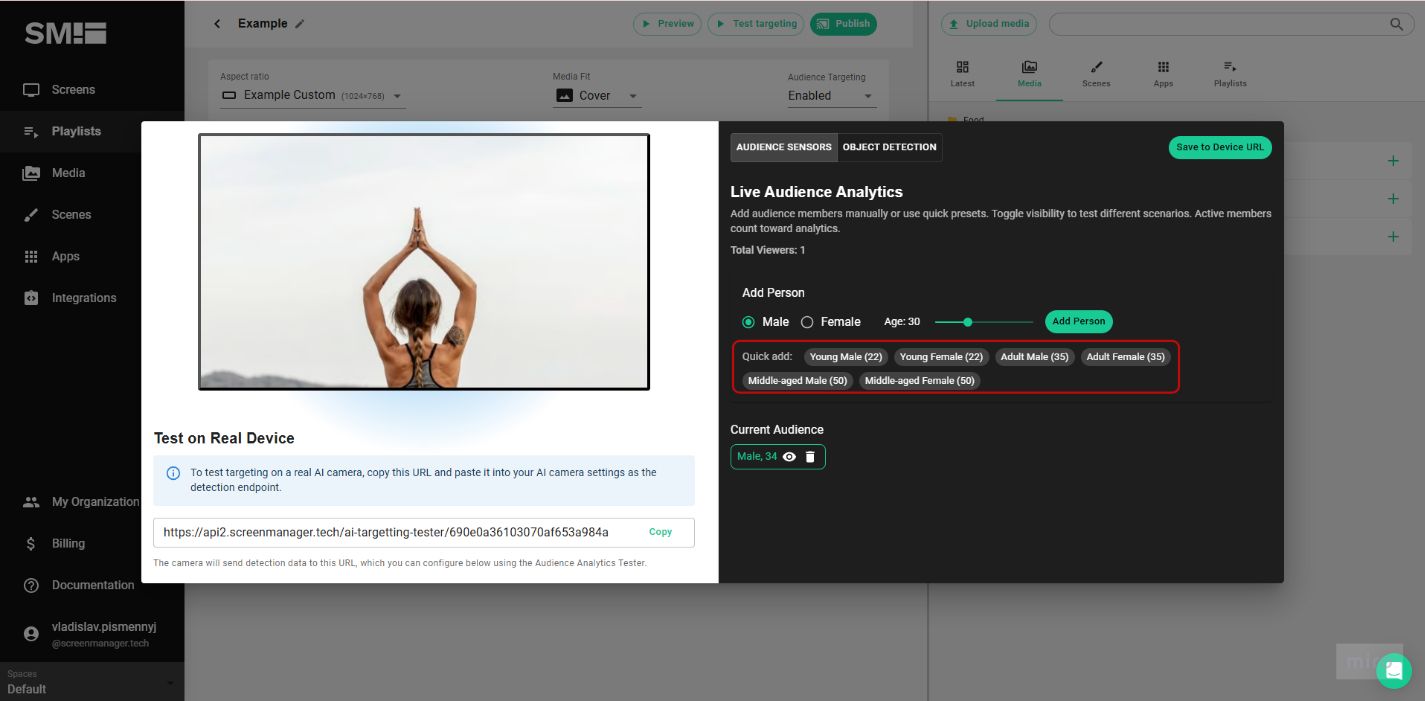Viewport: 1425px width, 701px height.
Task: Open the Scenes sidebar item
Action: click(71, 214)
